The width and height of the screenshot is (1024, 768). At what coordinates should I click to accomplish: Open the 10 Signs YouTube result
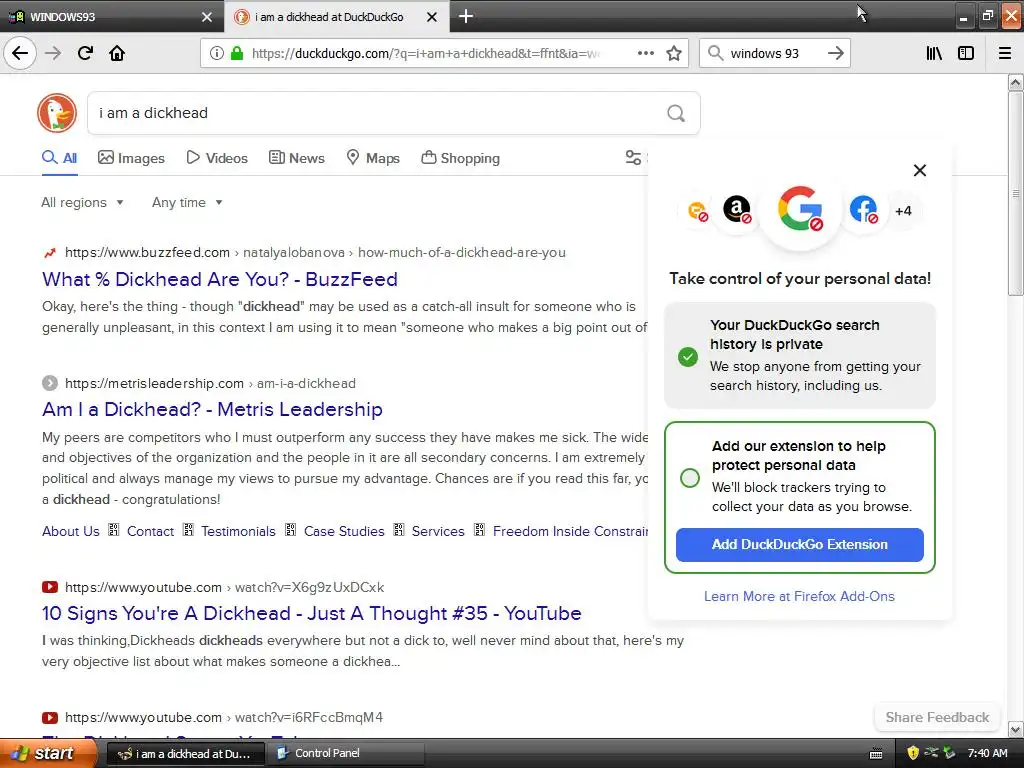click(x=312, y=613)
